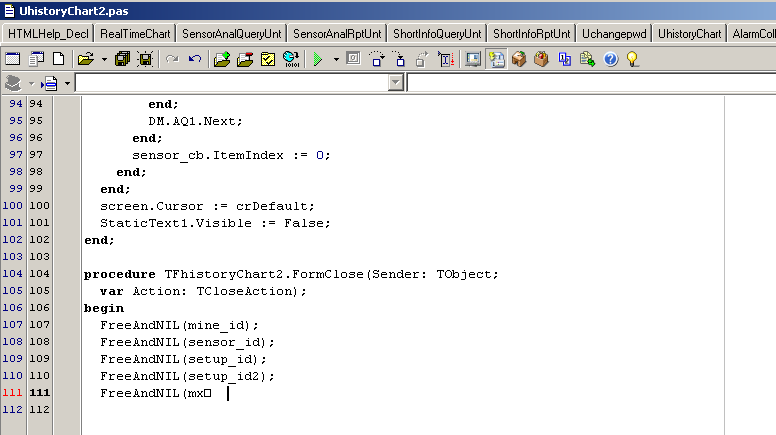Click the empty input field right of combo box
Viewport: 776px width, 435px height.
coord(590,83)
